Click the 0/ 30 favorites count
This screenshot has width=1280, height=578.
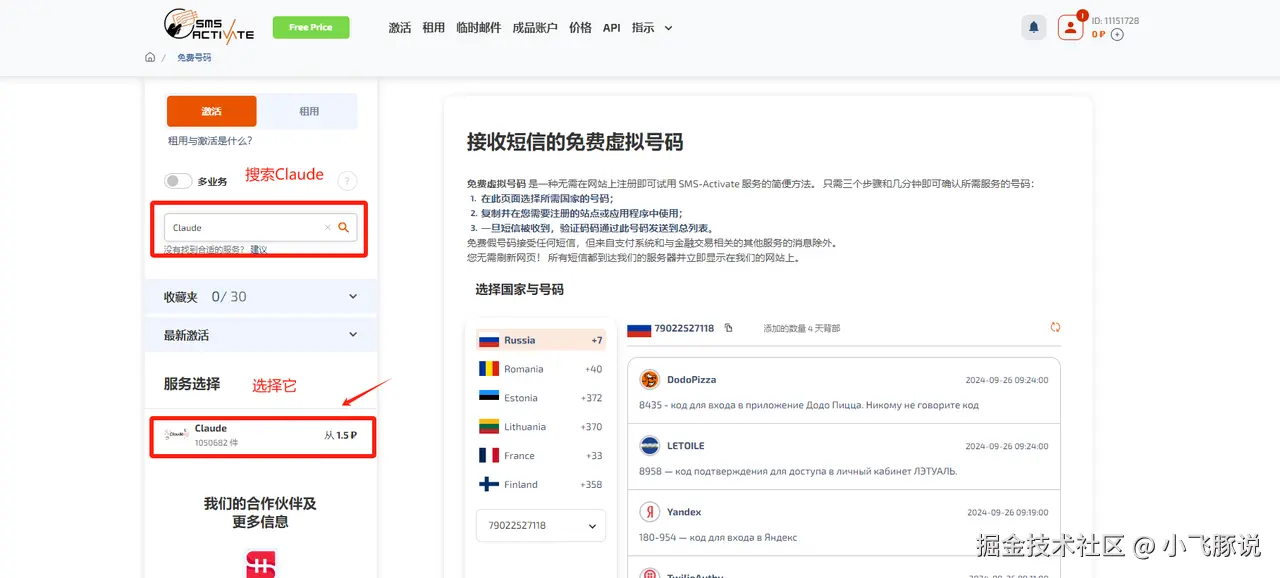(229, 296)
